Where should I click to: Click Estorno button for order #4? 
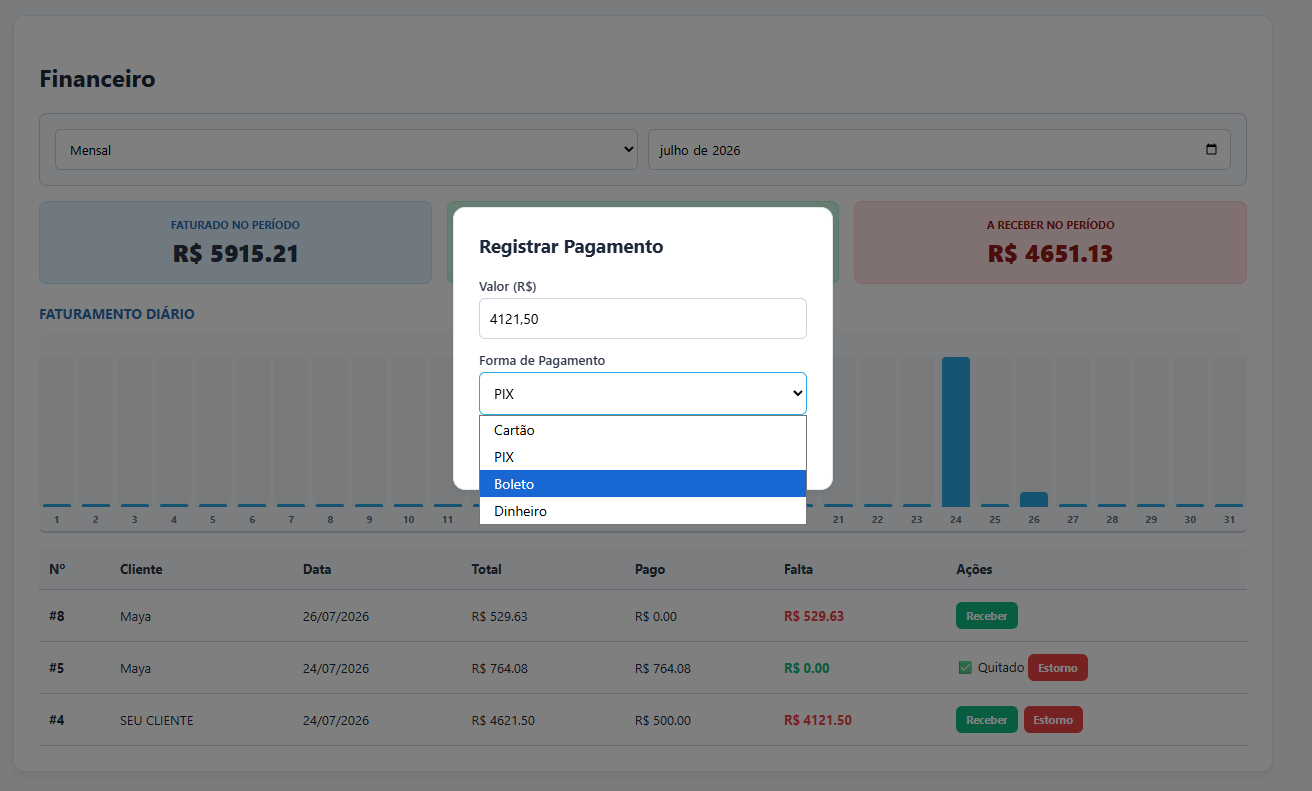(x=1053, y=720)
